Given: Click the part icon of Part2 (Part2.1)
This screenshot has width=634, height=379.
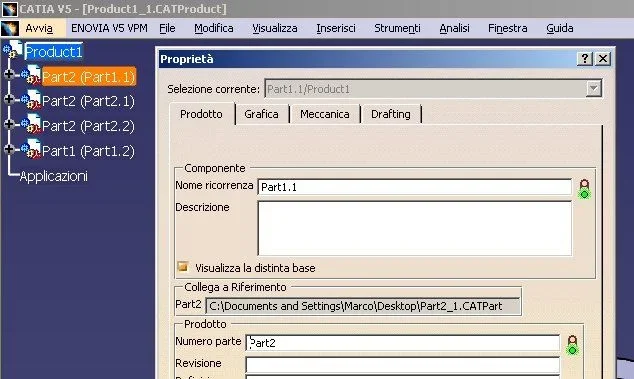Looking at the screenshot, I should tap(31, 100).
